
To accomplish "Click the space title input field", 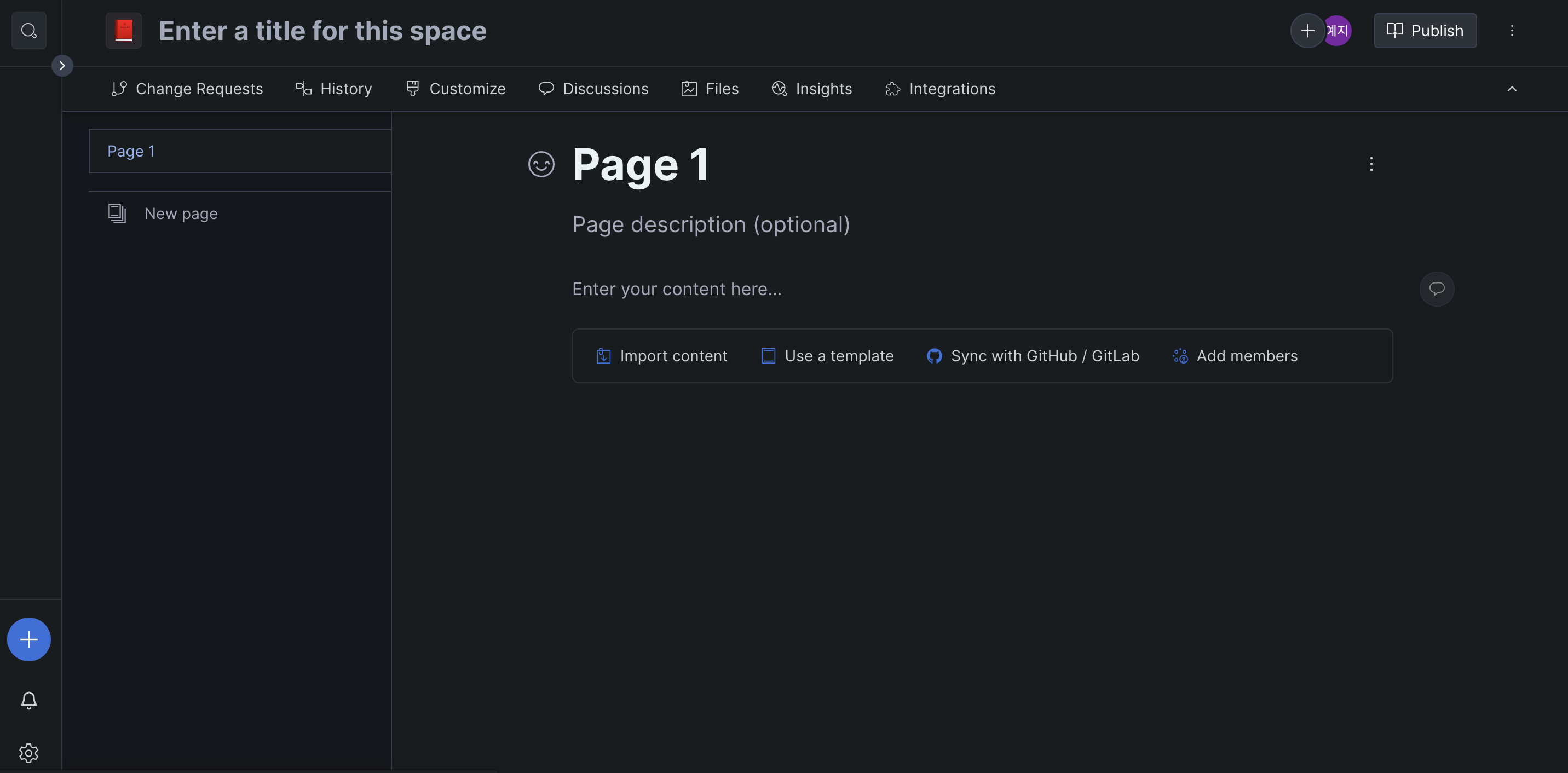I will point(322,31).
